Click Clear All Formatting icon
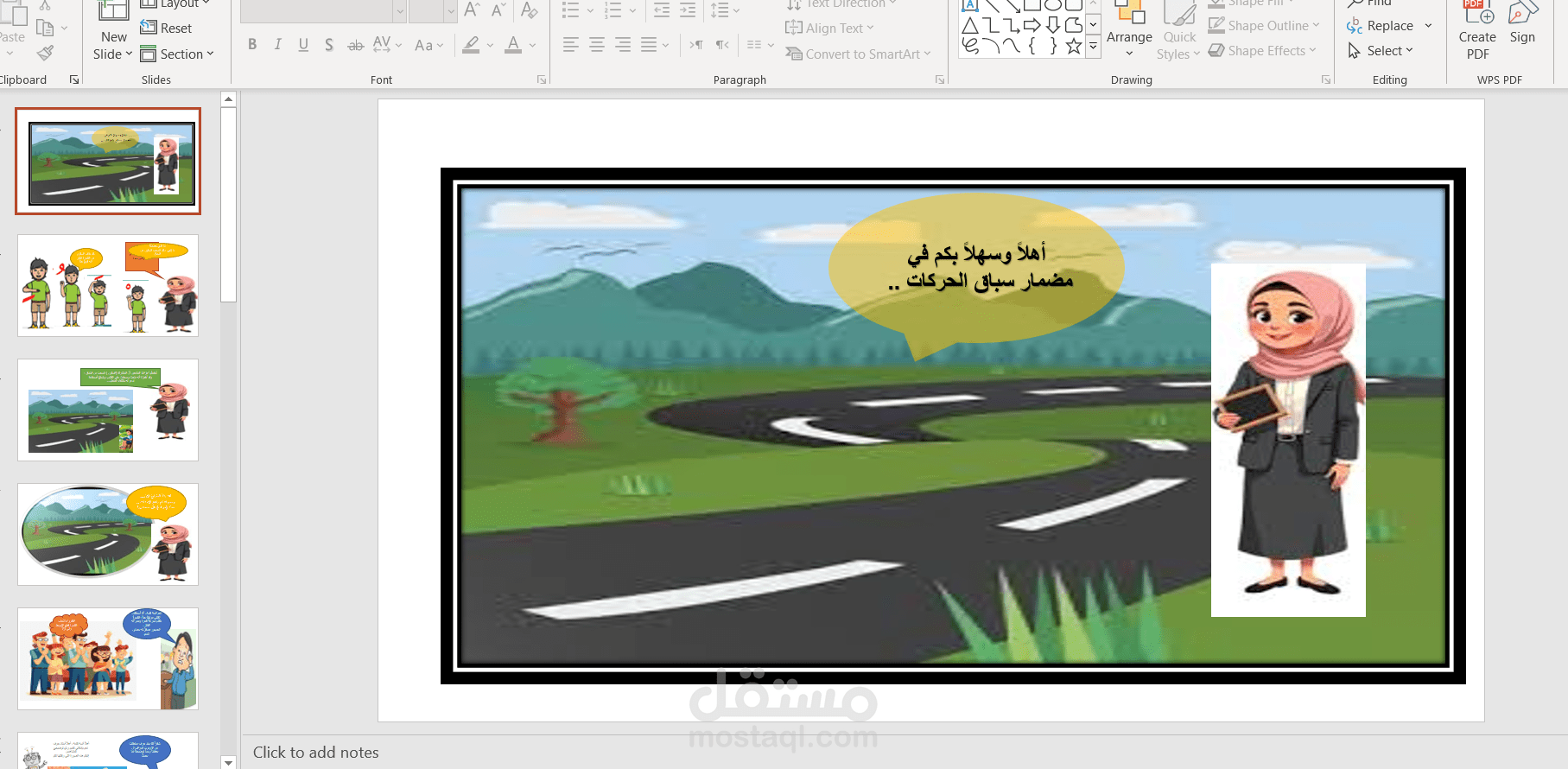Viewport: 1568px width, 769px height. pyautogui.click(x=530, y=10)
